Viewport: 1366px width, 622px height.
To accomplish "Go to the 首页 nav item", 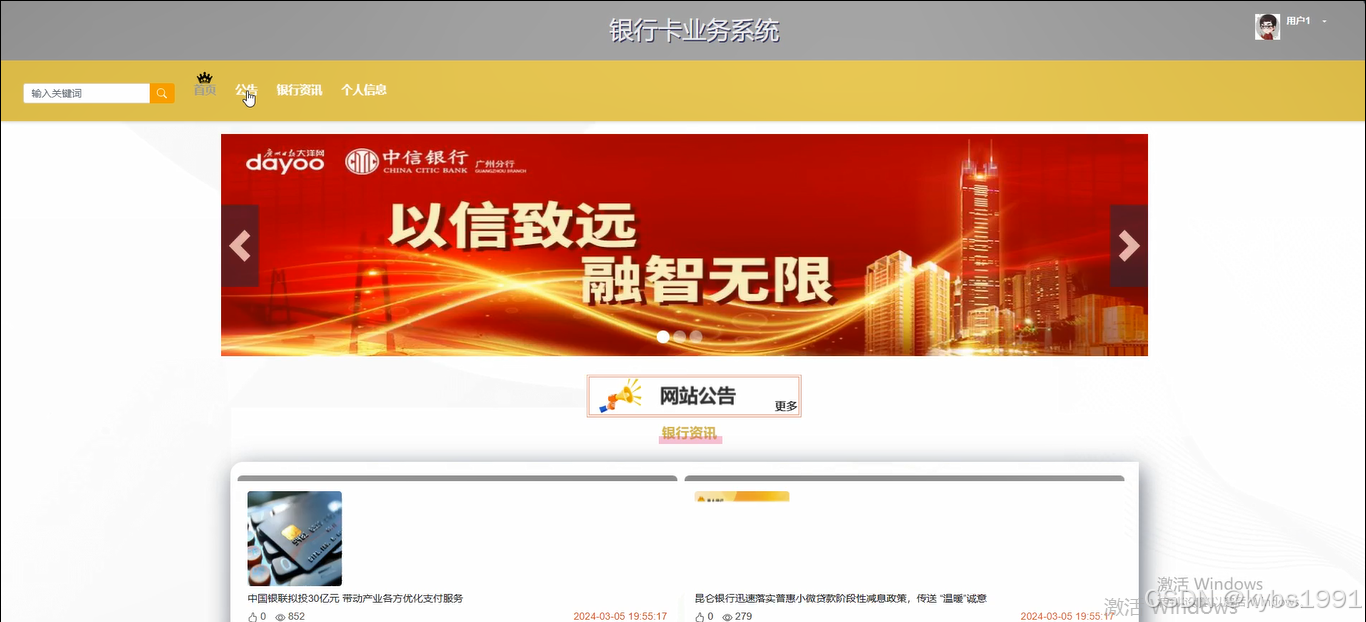I will pyautogui.click(x=205, y=90).
